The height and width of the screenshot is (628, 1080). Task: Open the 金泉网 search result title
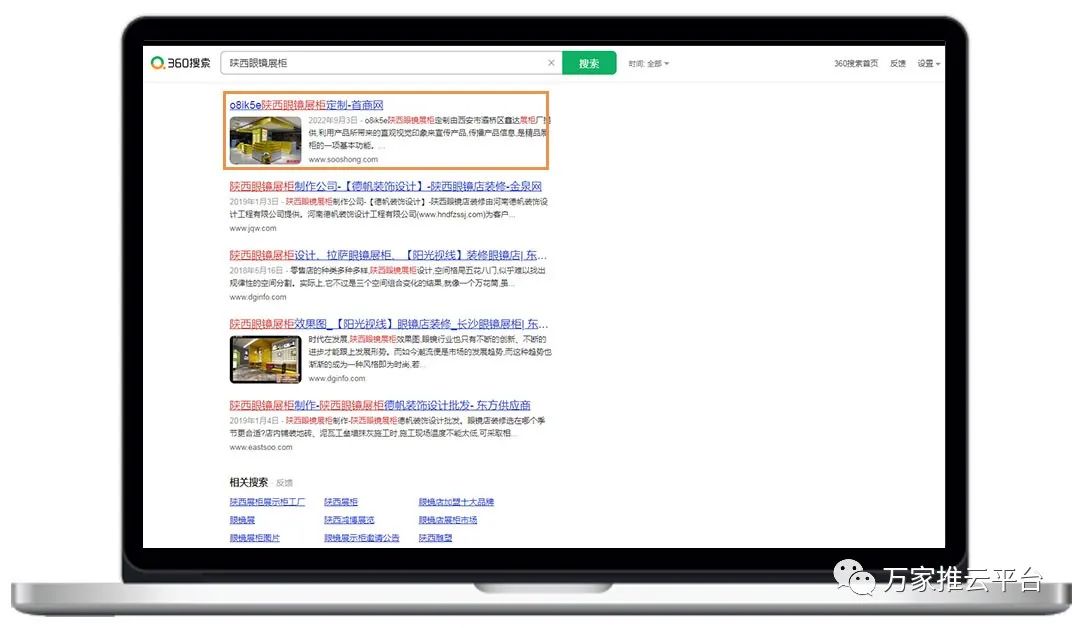click(x=385, y=186)
